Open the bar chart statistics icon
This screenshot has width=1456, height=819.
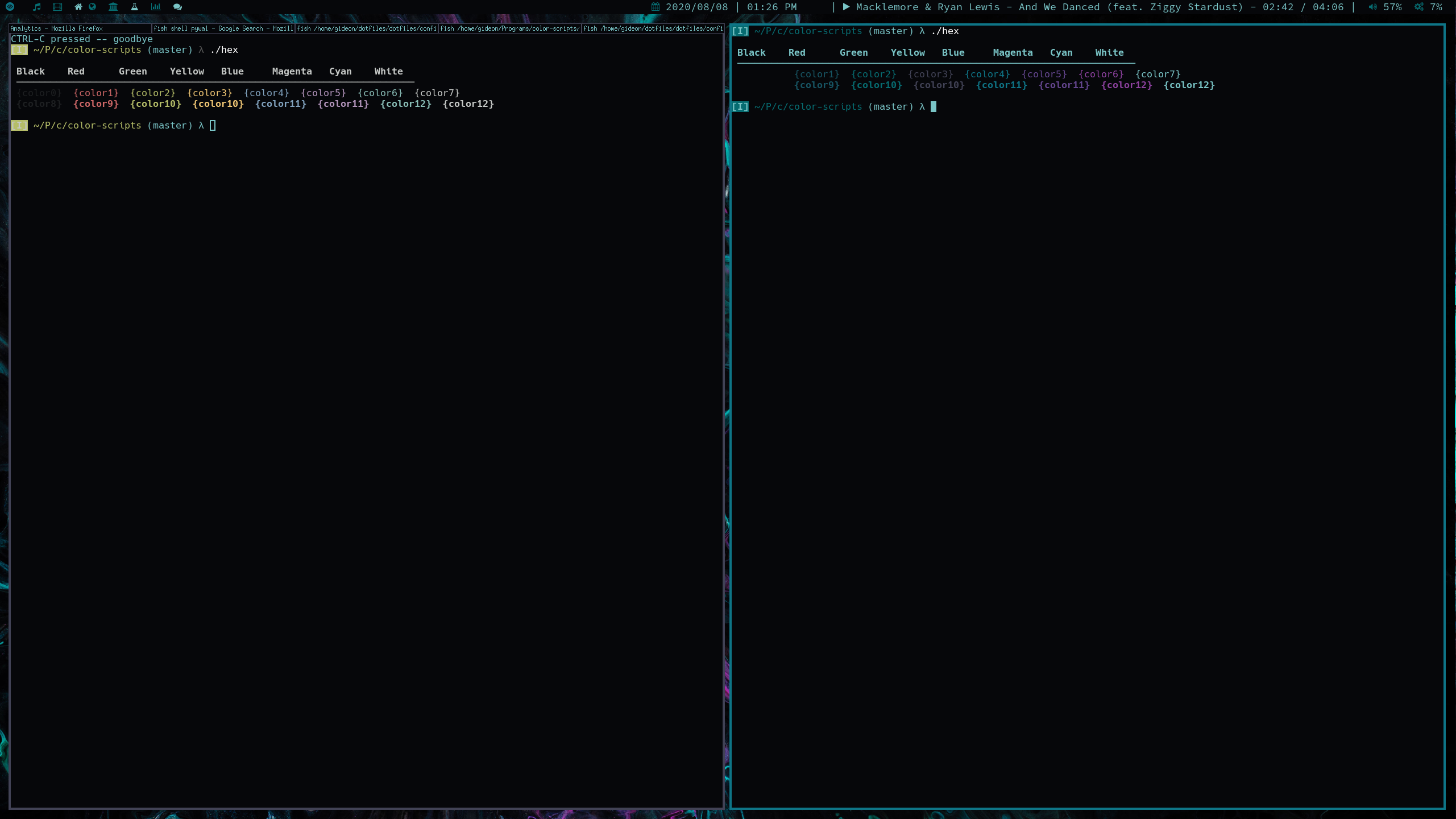pyautogui.click(x=156, y=7)
